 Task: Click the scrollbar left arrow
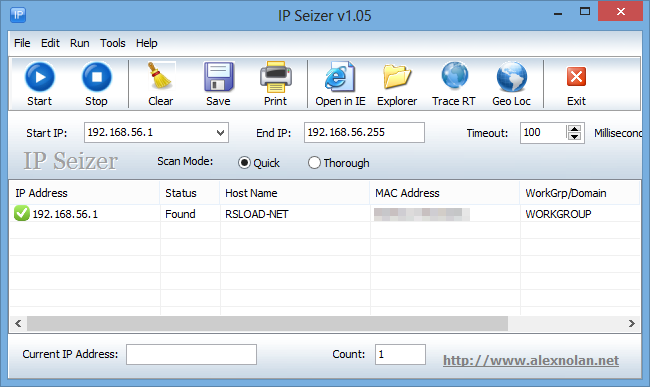(x=18, y=323)
